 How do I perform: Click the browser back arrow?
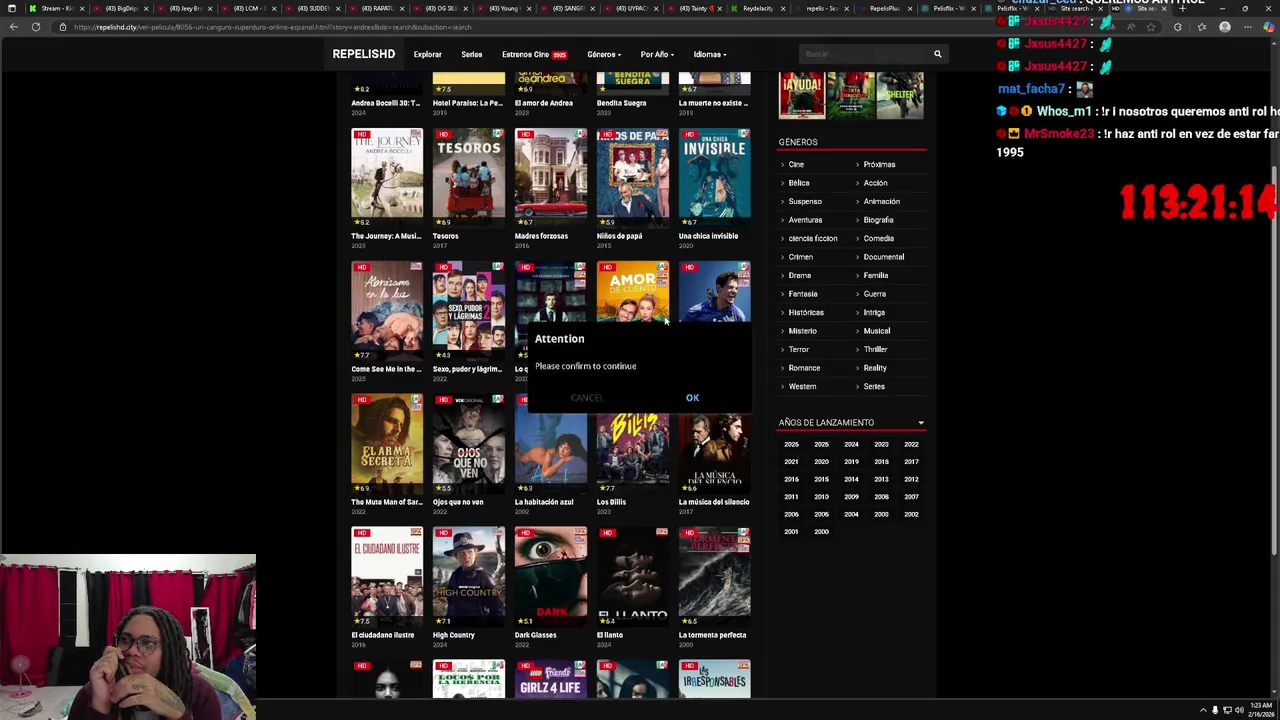point(14,27)
